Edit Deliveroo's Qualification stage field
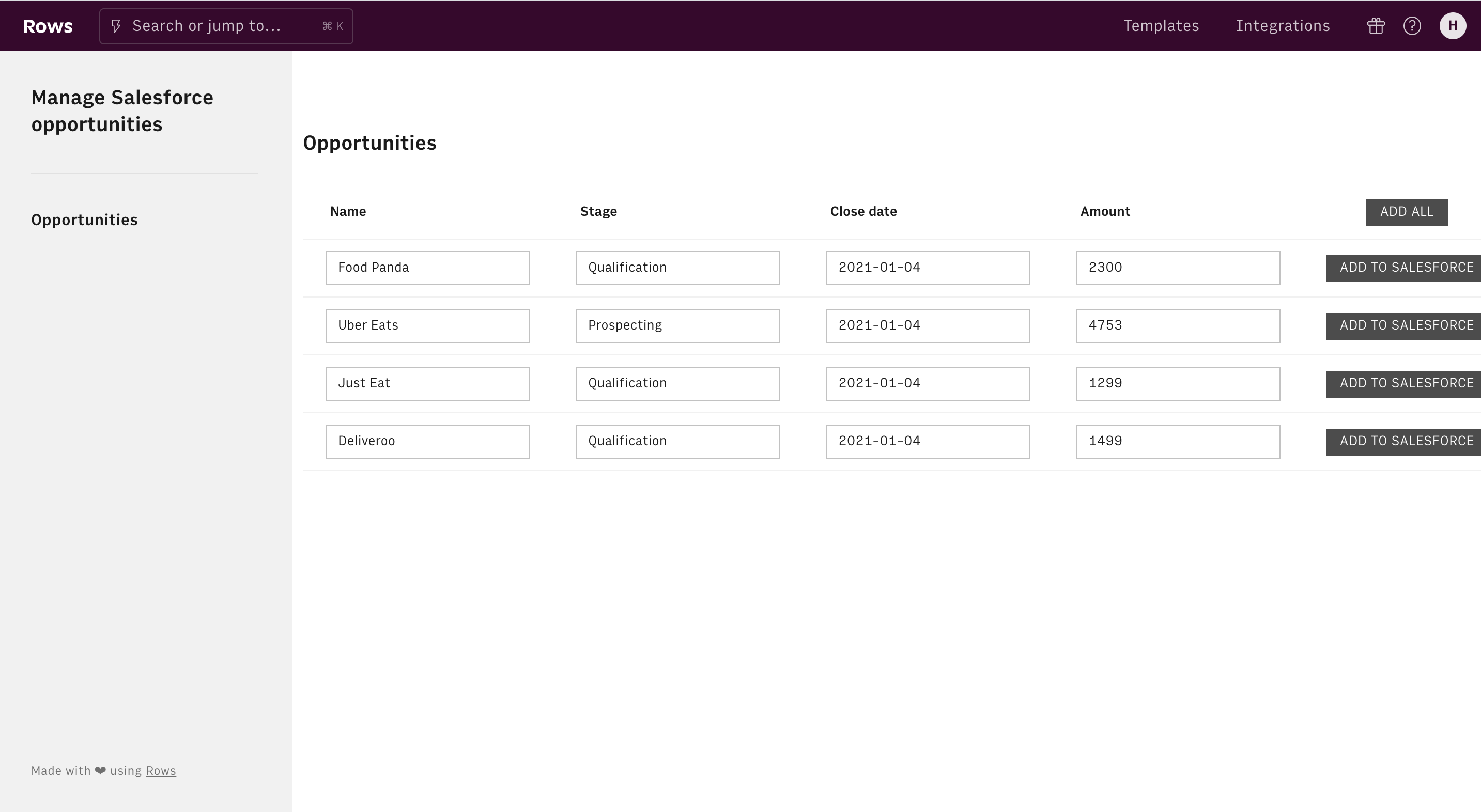 (677, 441)
